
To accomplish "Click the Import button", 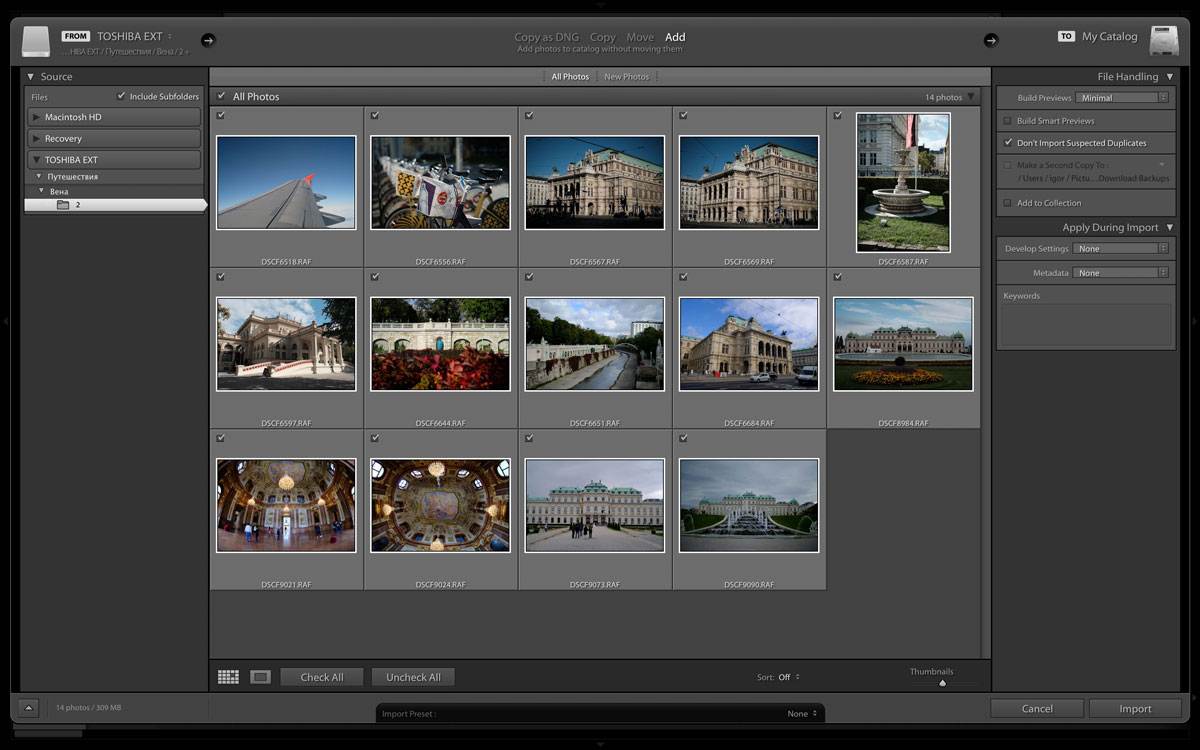I will (x=1135, y=708).
